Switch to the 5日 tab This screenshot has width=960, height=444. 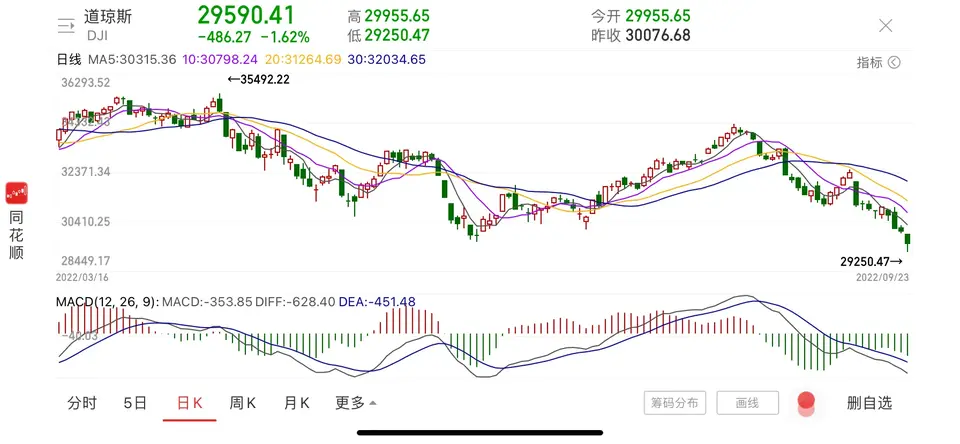(x=135, y=403)
